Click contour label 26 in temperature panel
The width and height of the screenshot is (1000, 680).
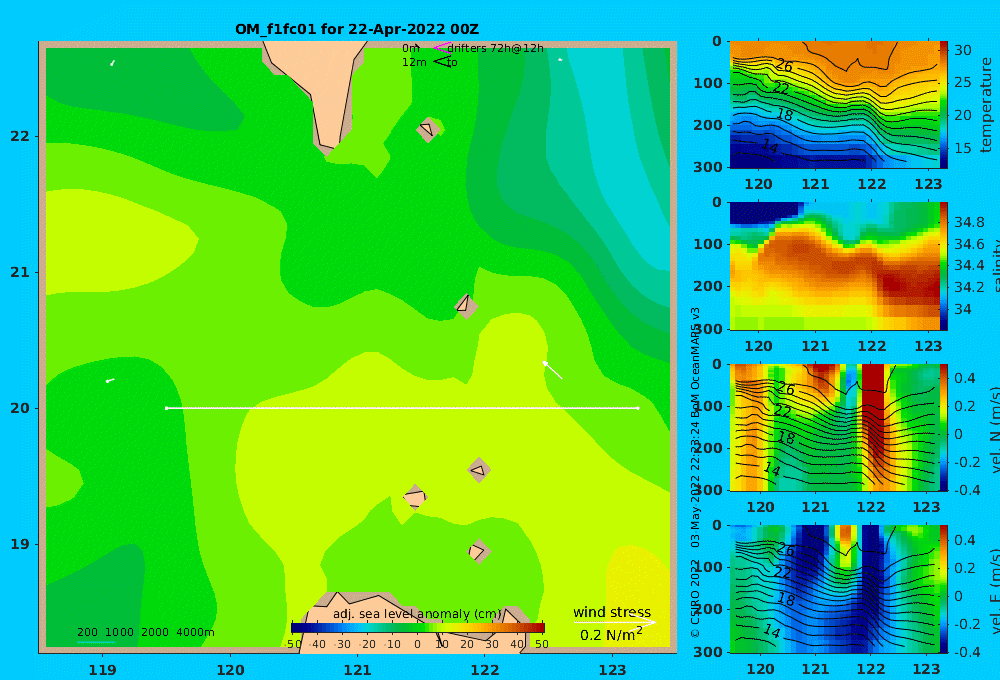tap(784, 65)
